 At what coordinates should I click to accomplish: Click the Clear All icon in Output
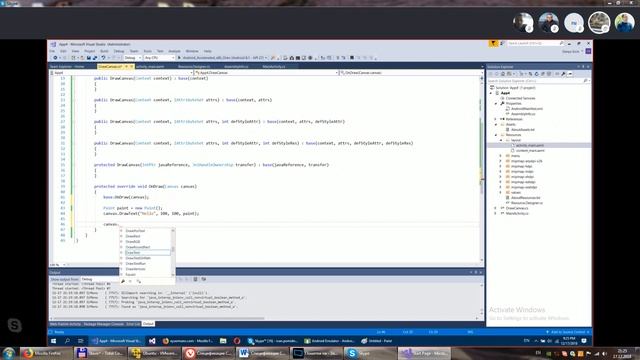click(196, 279)
